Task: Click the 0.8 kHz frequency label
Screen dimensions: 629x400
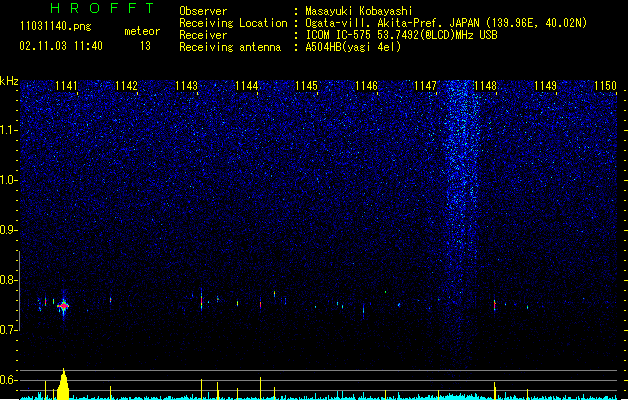Action: pyautogui.click(x=8, y=280)
